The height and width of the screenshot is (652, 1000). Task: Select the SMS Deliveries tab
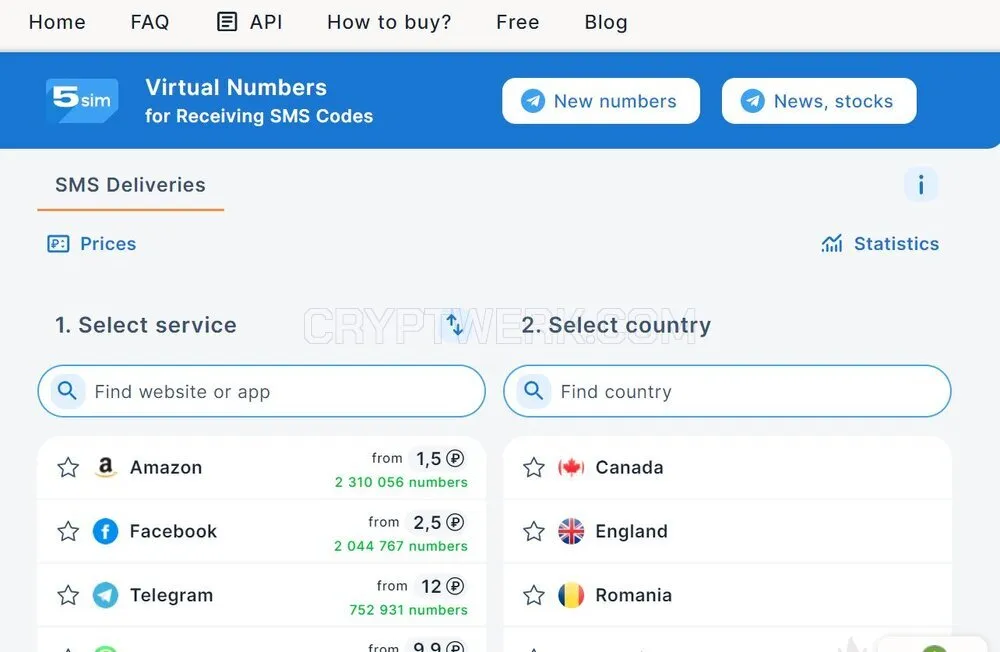pyautogui.click(x=130, y=185)
